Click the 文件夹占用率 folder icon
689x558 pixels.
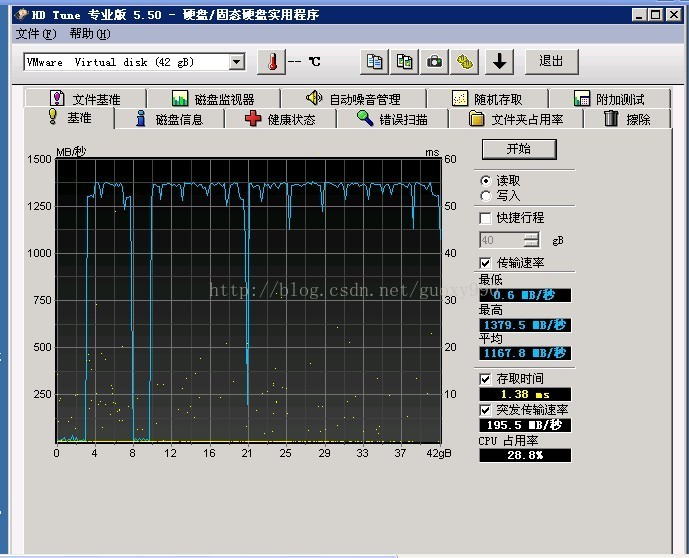pyautogui.click(x=476, y=119)
